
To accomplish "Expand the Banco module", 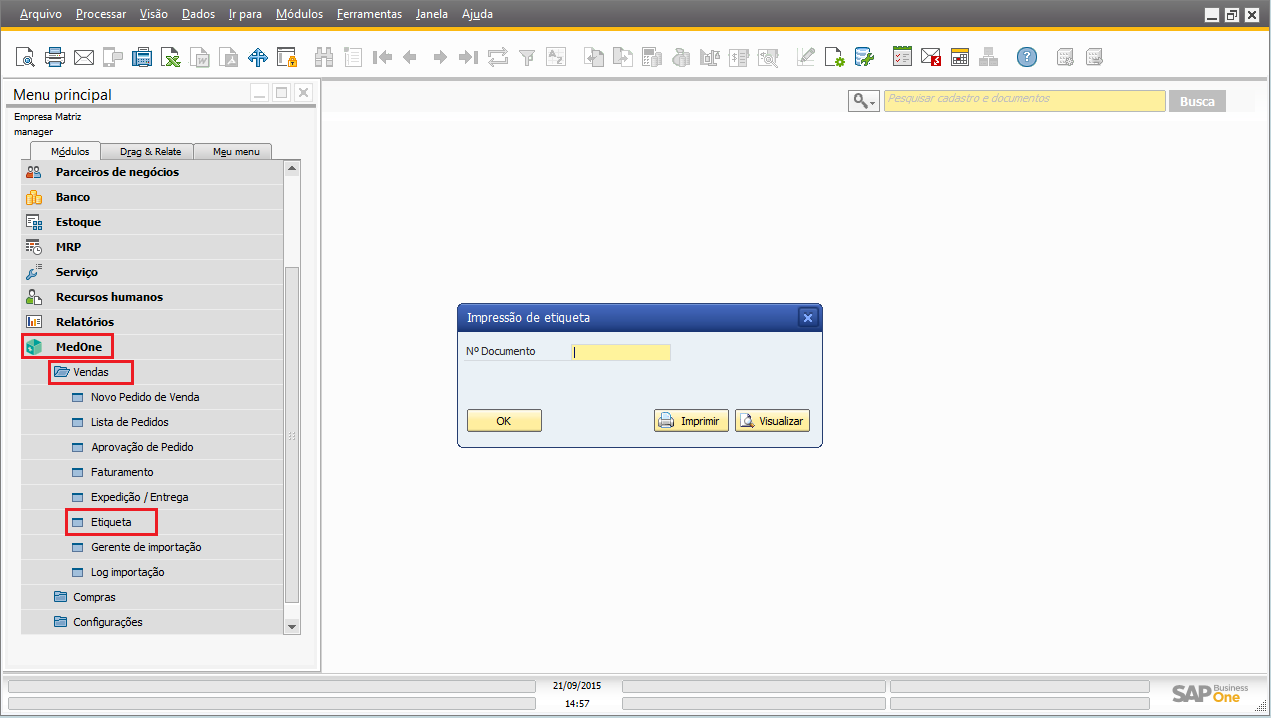I will [x=73, y=197].
